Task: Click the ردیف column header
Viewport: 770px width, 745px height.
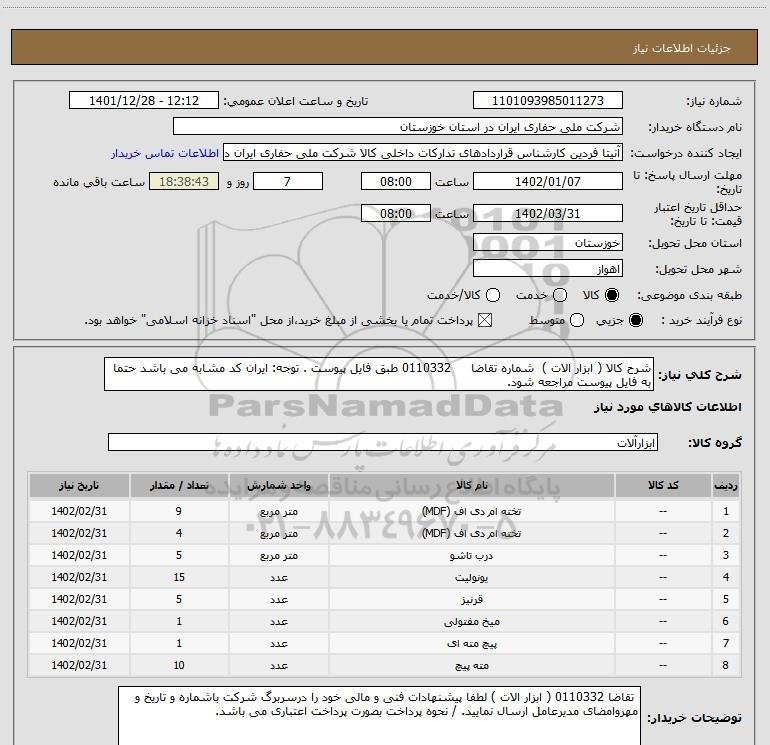Action: tap(726, 485)
